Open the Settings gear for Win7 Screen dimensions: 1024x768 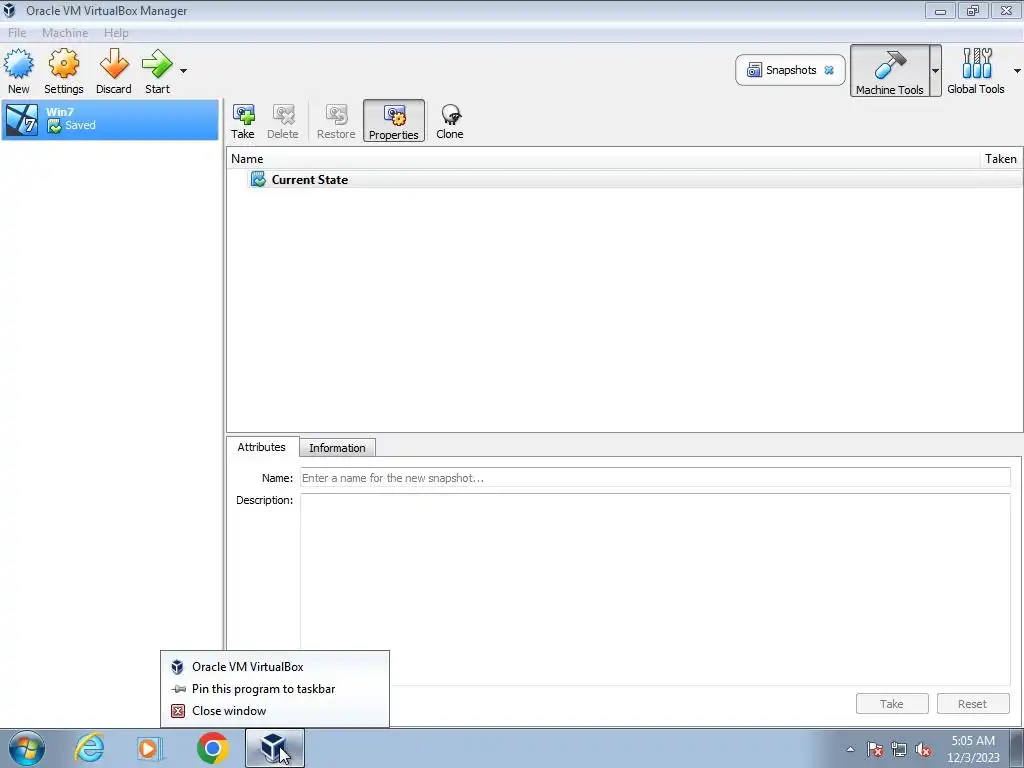63,71
